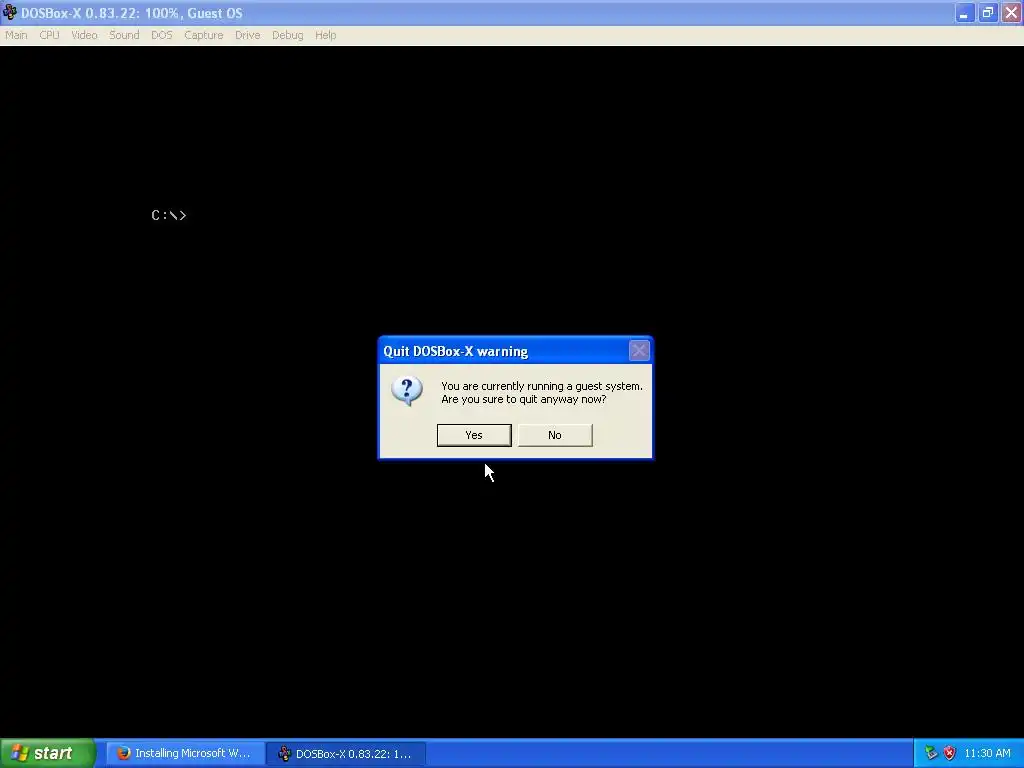Click the network connection tray icon
This screenshot has height=768, width=1024.
(931, 753)
